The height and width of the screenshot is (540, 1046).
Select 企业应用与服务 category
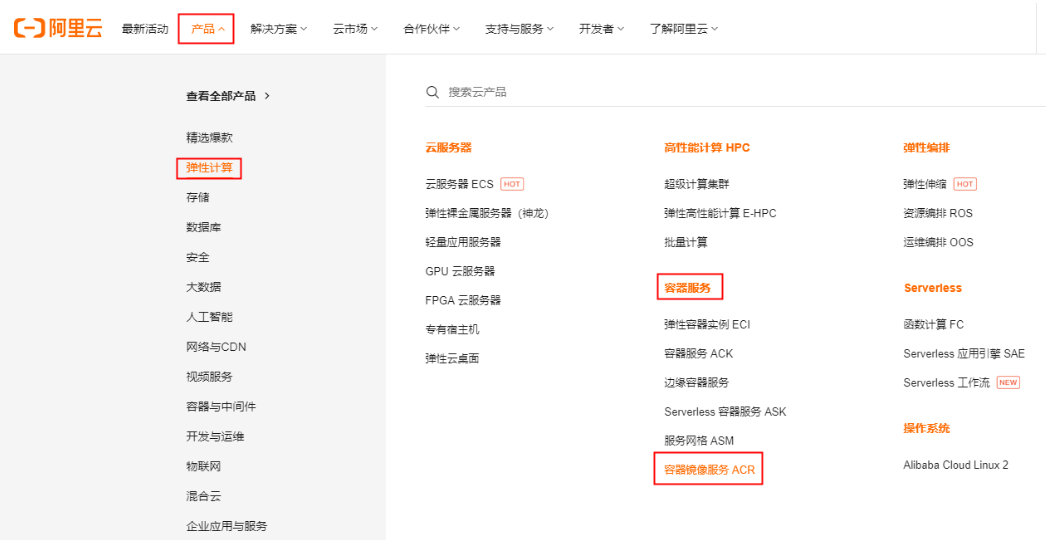[227, 526]
